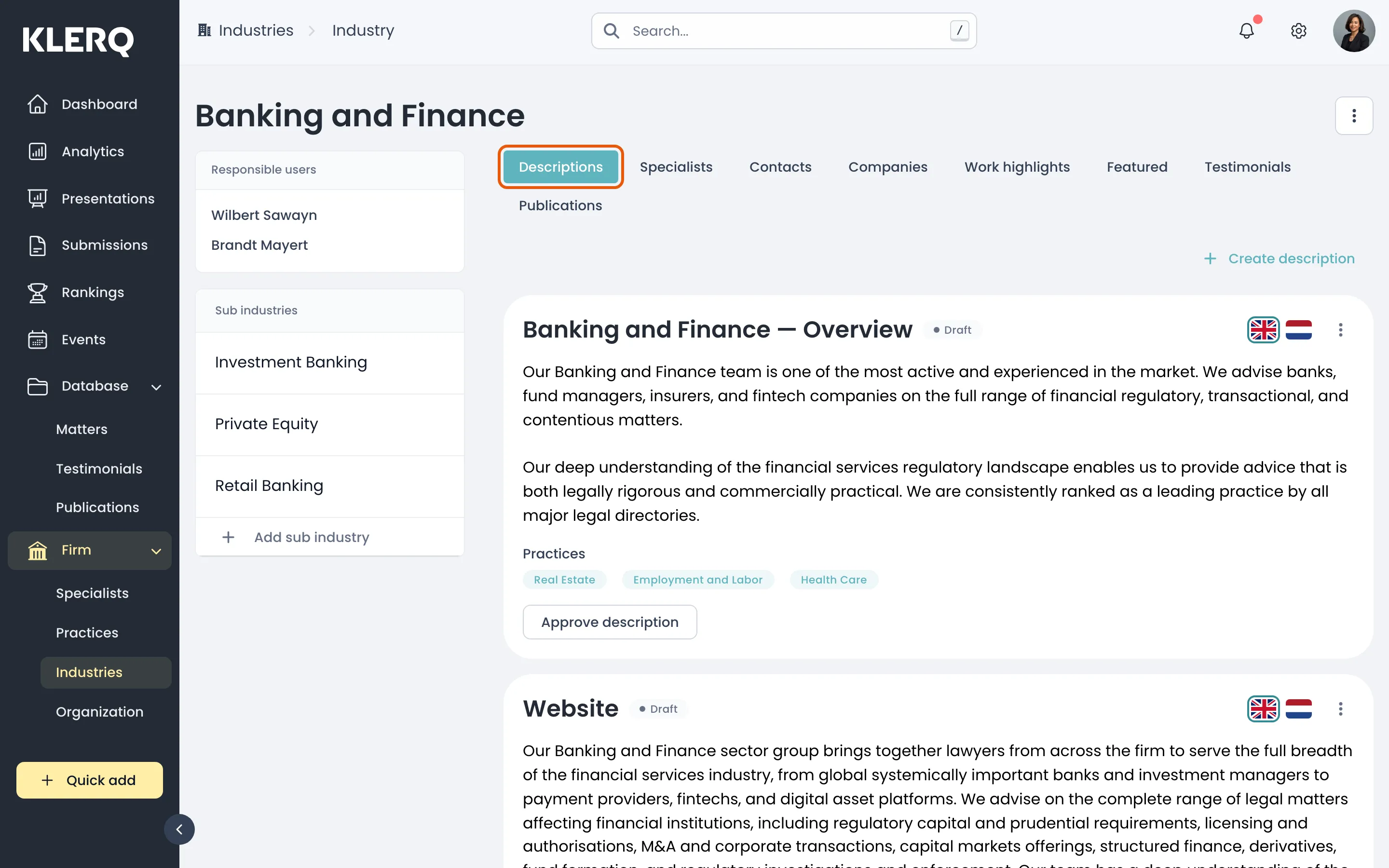Collapse the Firm section chevron
Screen dimensions: 1389x868
pyautogui.click(x=156, y=551)
